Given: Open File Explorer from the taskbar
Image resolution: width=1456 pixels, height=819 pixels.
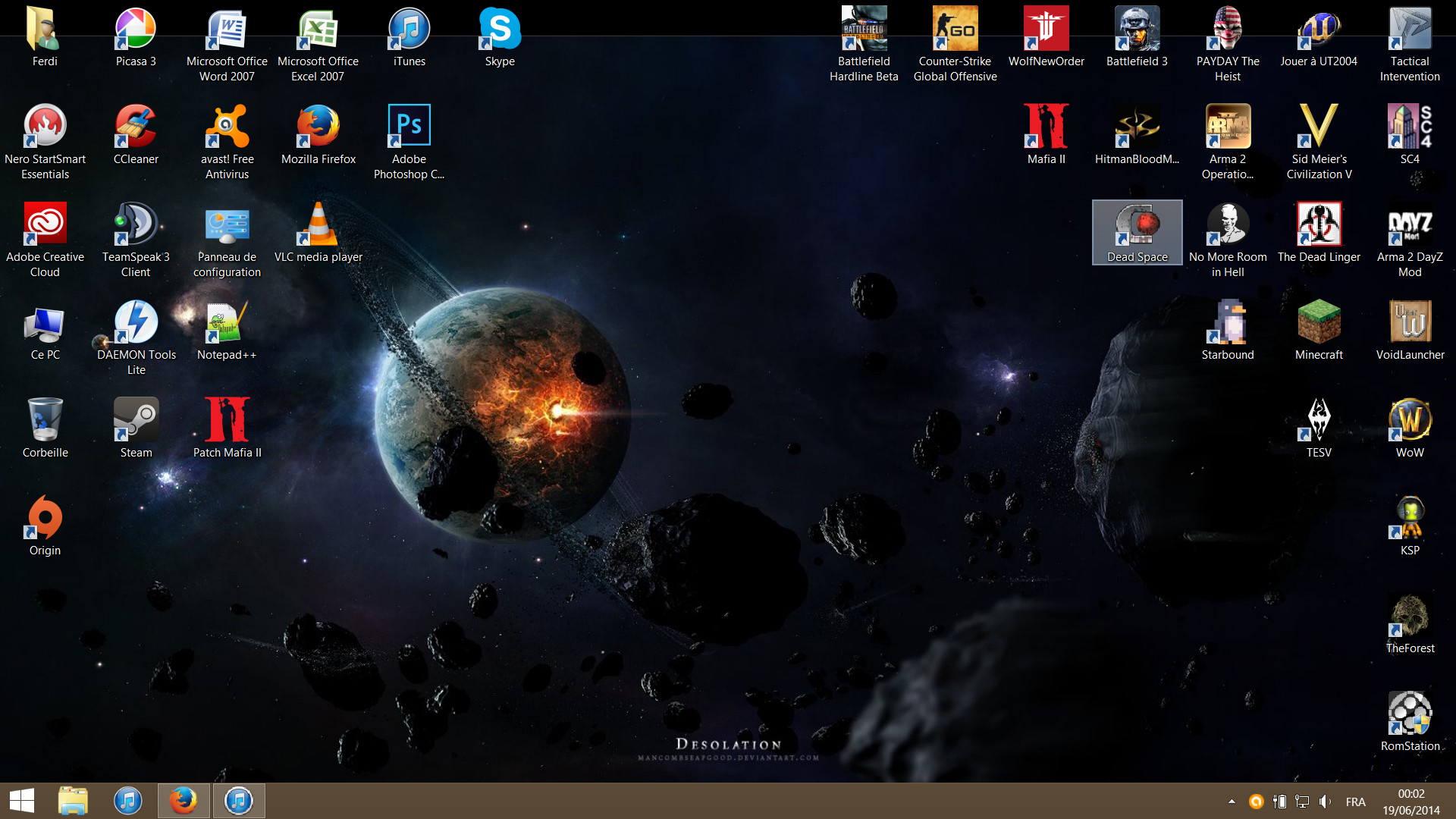Looking at the screenshot, I should tap(73, 801).
